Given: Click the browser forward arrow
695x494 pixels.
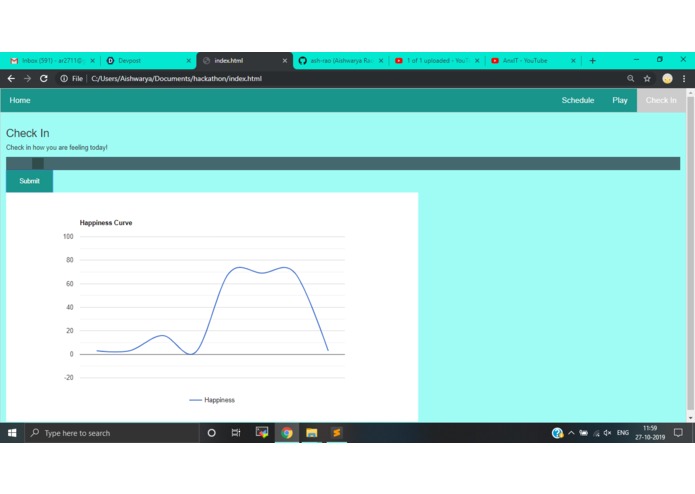Looking at the screenshot, I should point(27,78).
